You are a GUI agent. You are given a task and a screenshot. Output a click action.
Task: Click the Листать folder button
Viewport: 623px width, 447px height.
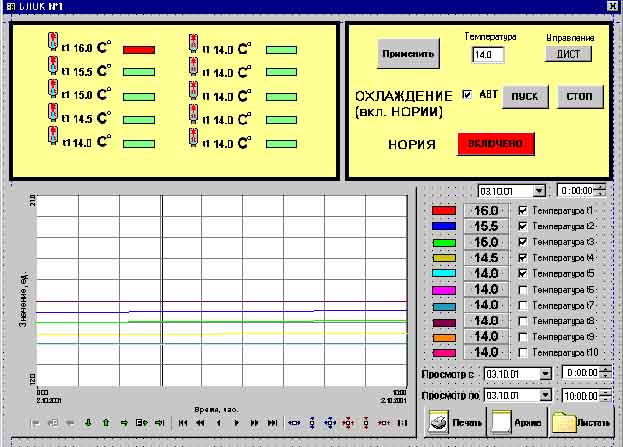click(581, 423)
